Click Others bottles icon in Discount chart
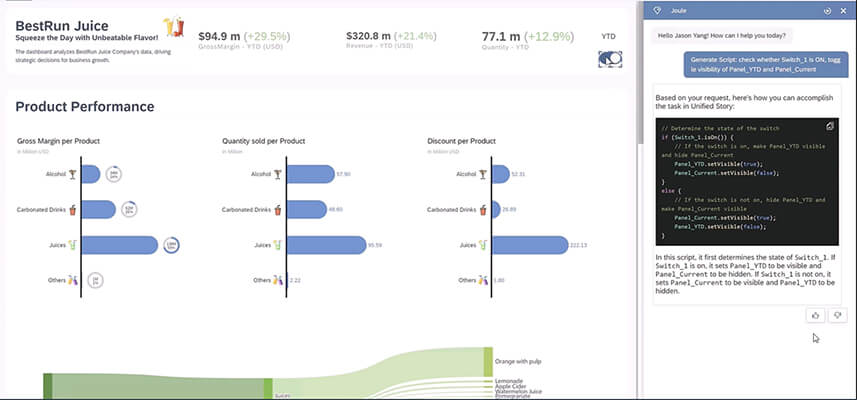Image resolution: width=857 pixels, height=400 pixels. point(483,280)
